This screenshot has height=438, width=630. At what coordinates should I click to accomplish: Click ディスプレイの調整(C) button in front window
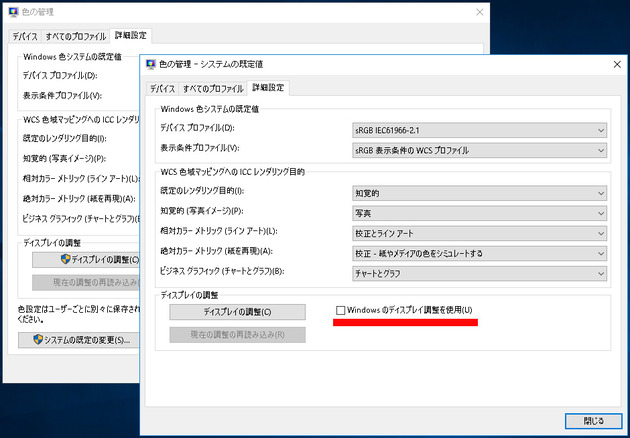click(x=237, y=312)
